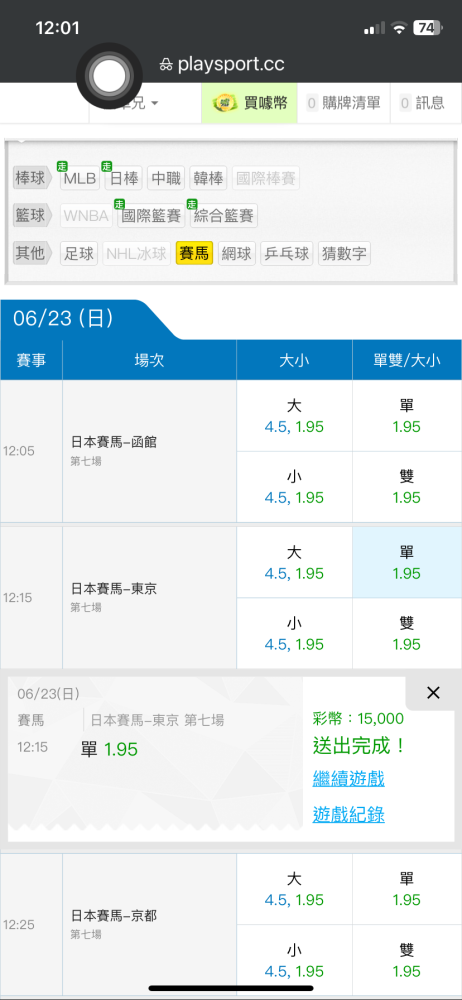Image resolution: width=462 pixels, height=1000 pixels.
Task: Tap the cellular signal bars icon
Action: pos(374,28)
